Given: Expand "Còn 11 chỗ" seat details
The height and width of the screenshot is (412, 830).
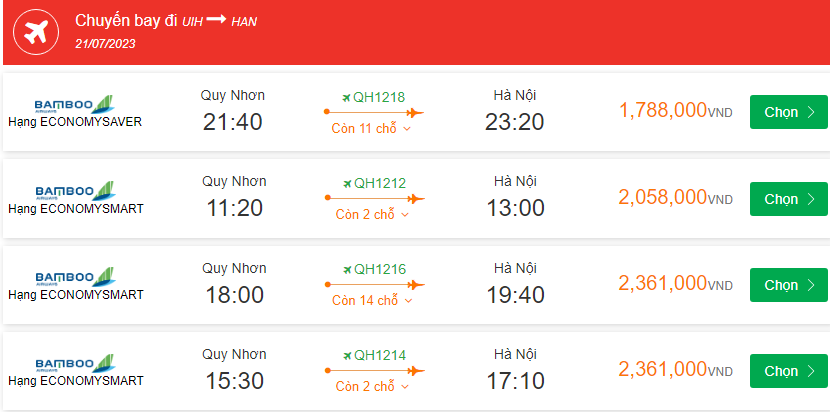Looking at the screenshot, I should pos(372,129).
